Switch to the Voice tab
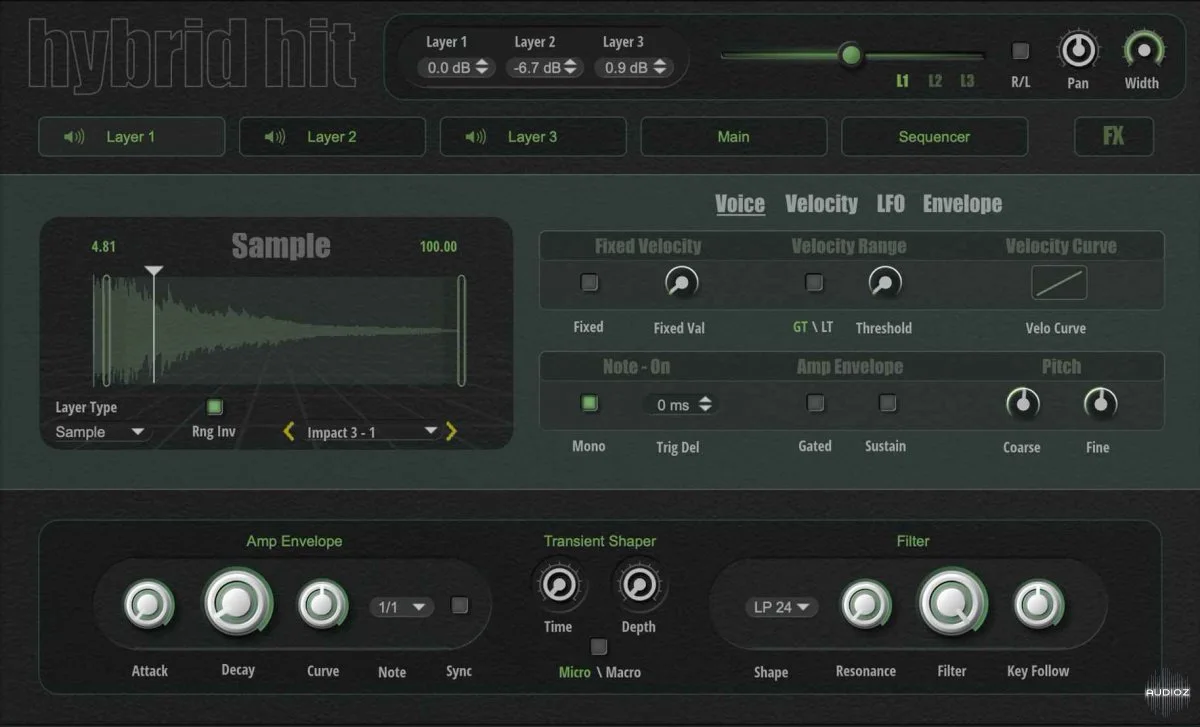 740,204
